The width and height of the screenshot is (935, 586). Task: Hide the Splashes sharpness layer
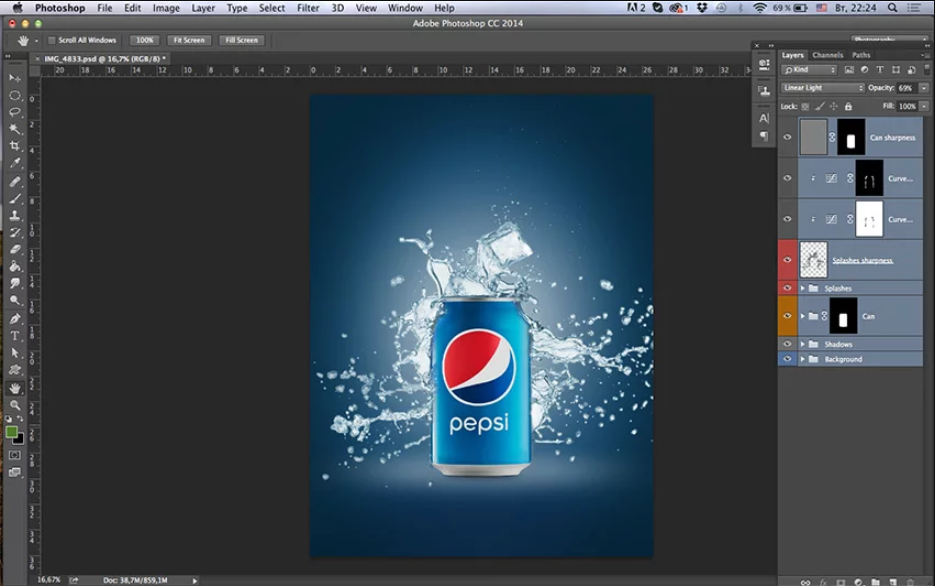click(x=787, y=260)
